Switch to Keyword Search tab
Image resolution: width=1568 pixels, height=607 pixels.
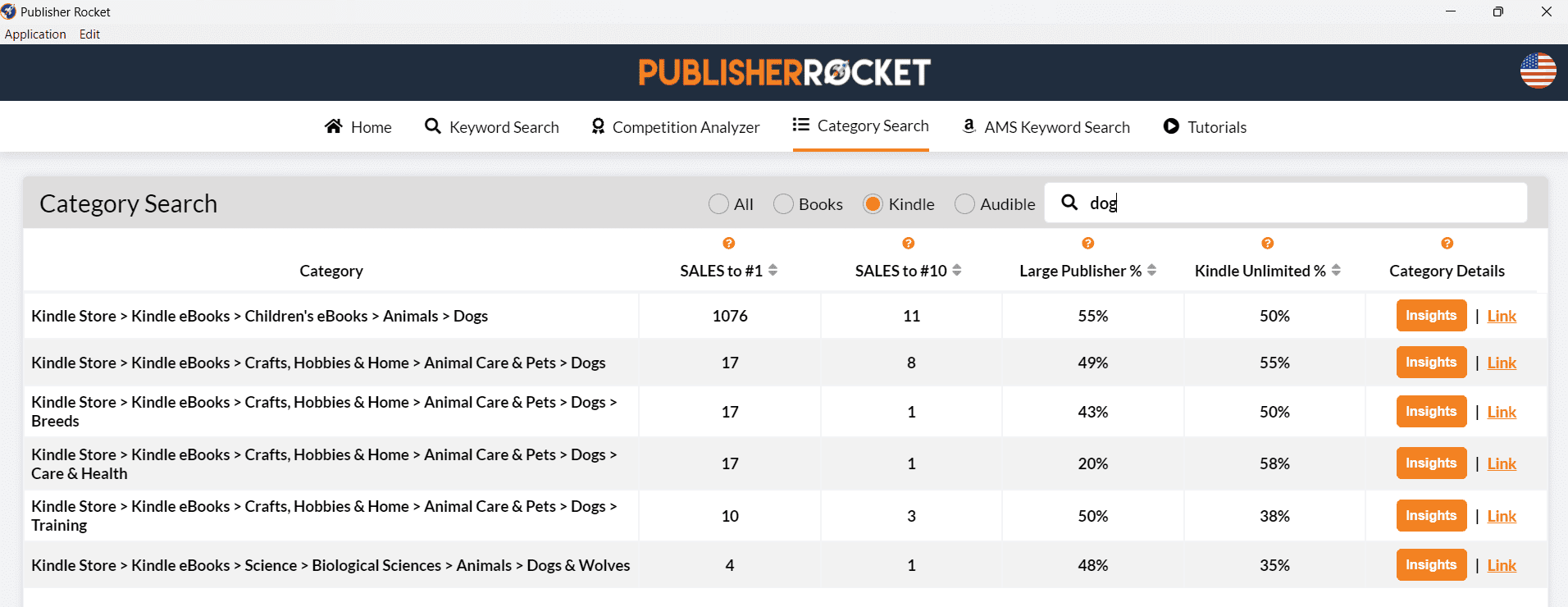point(492,126)
